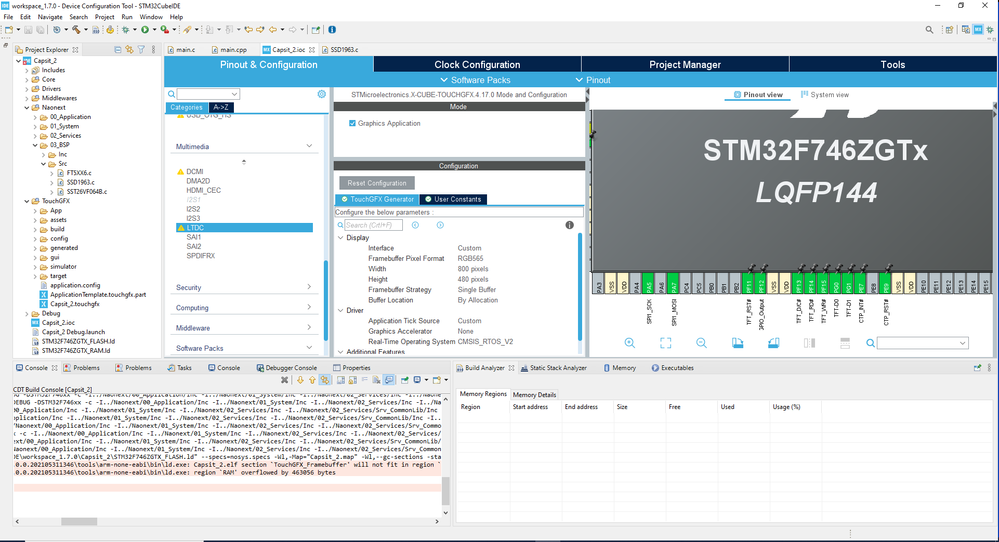Switch to main.cpp editor tab
The image size is (999, 542).
click(x=232, y=49)
